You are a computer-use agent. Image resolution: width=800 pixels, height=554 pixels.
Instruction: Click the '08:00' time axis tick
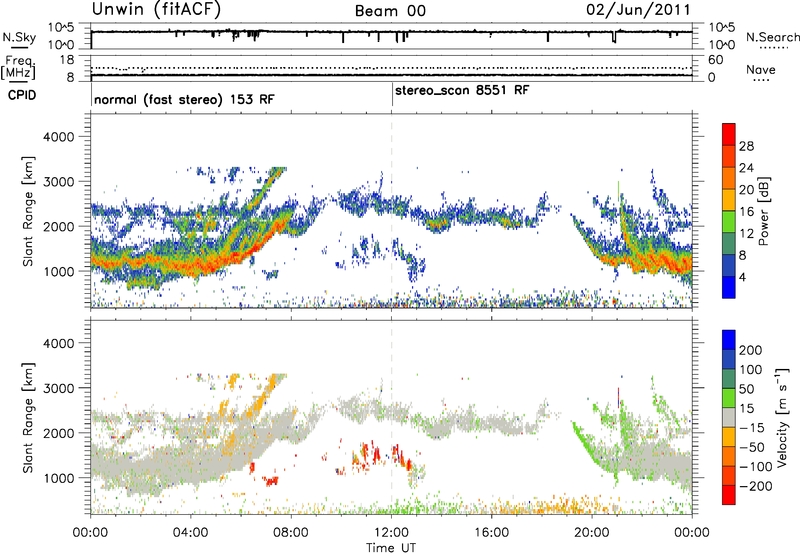[x=291, y=533]
